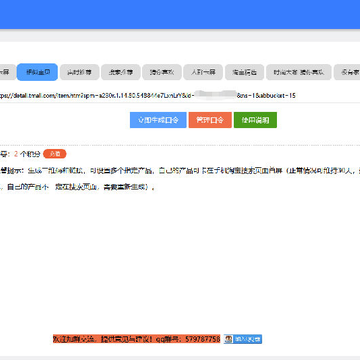Click the join QQ group button with avatar
This screenshot has width=360, height=360.
(x=243, y=339)
